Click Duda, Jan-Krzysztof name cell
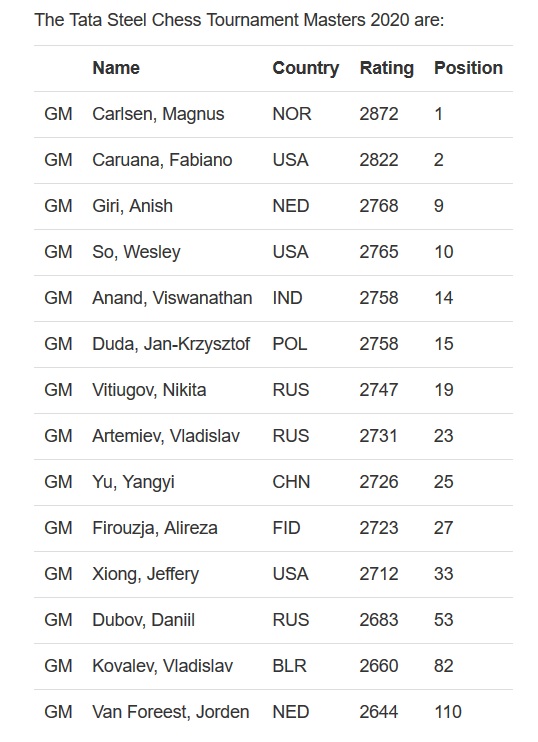The image size is (538, 742). (x=171, y=344)
